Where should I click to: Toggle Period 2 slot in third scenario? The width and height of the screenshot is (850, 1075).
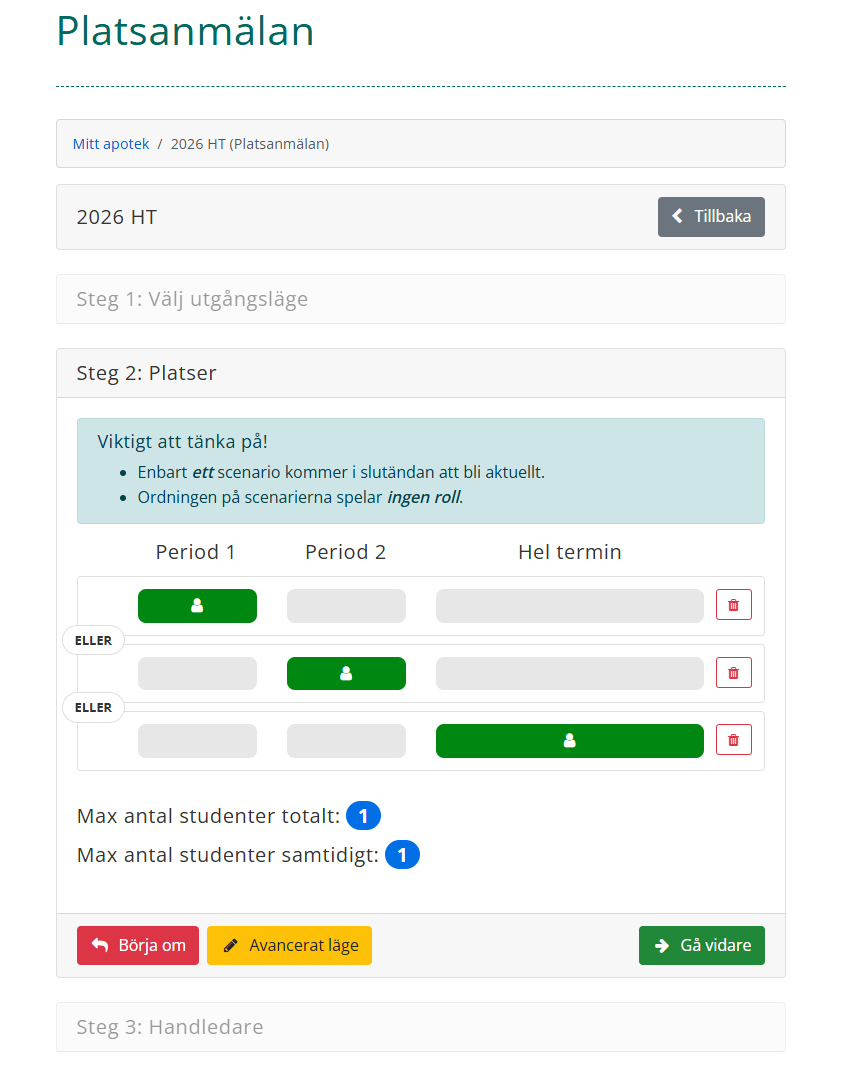[x=346, y=741]
